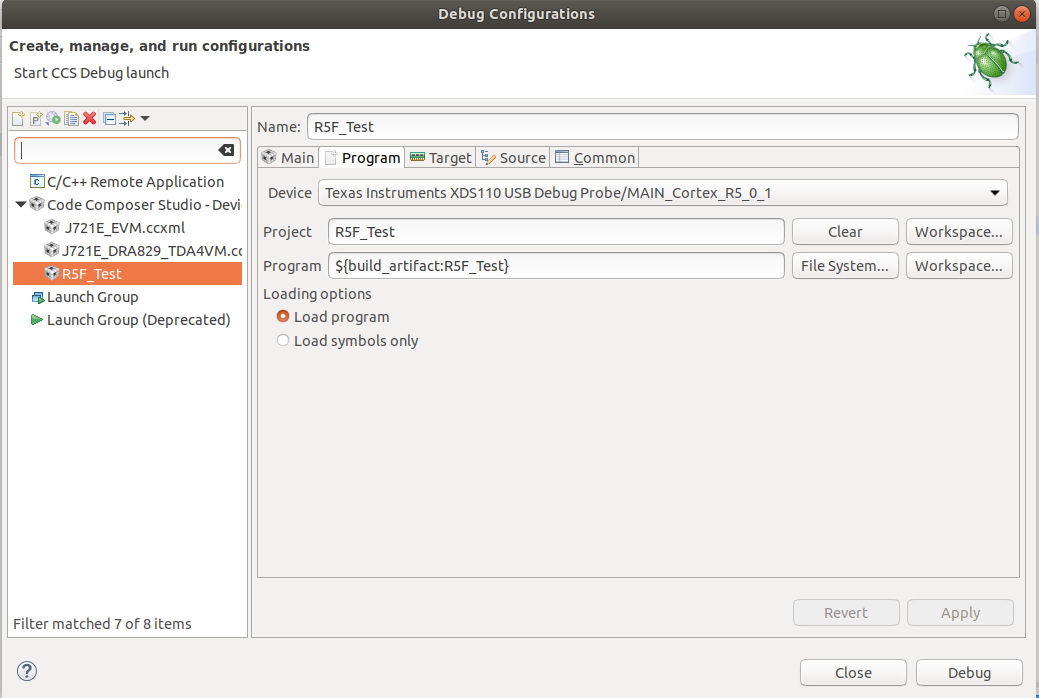Viewport: 1039px width, 698px height.
Task: Maximize the Debug Configurations window
Action: point(1002,13)
